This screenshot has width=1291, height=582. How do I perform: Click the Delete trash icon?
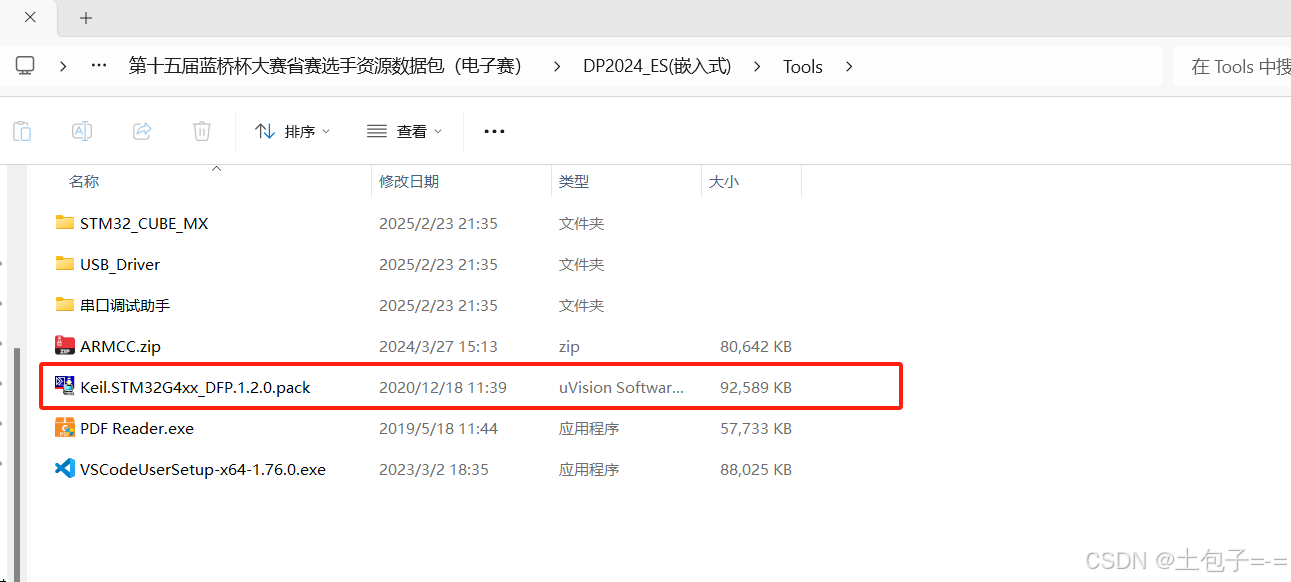(x=202, y=131)
